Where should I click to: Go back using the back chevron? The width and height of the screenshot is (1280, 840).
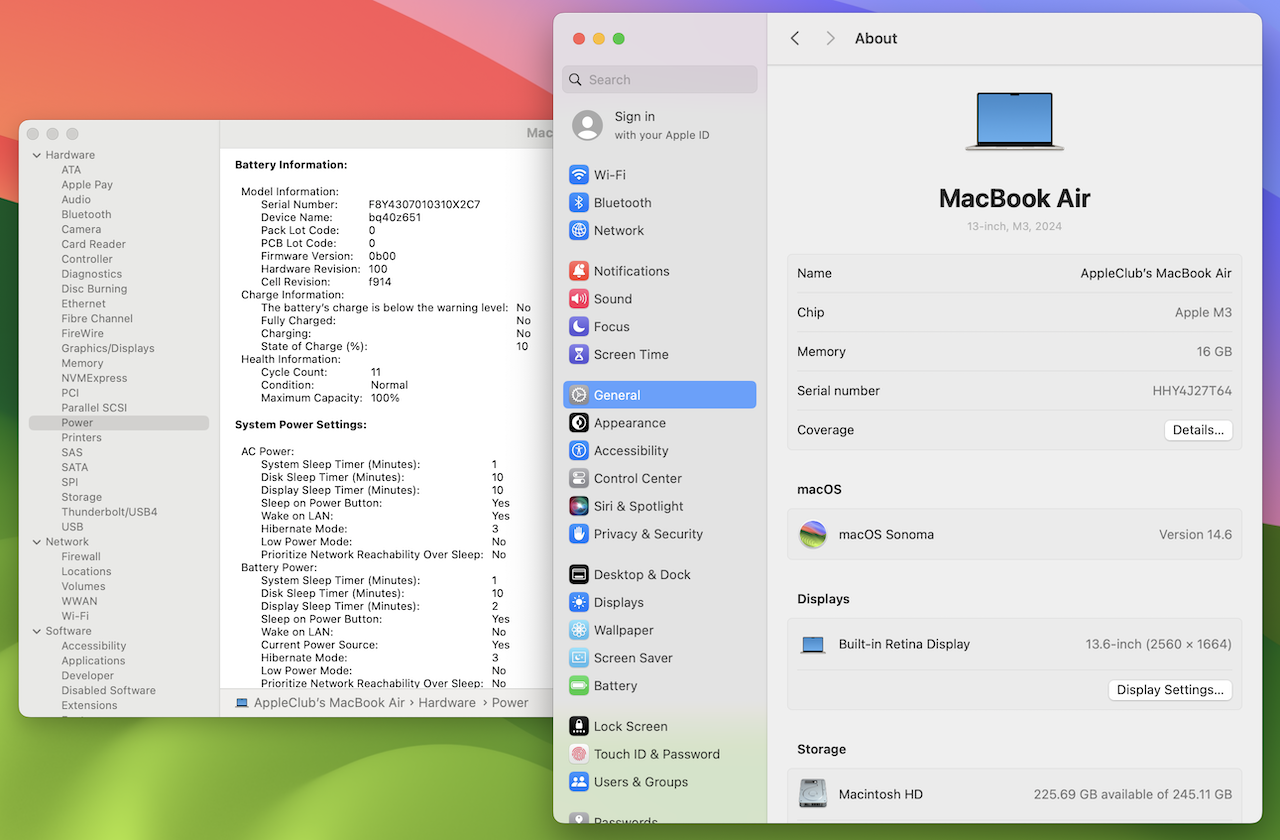[x=795, y=38]
